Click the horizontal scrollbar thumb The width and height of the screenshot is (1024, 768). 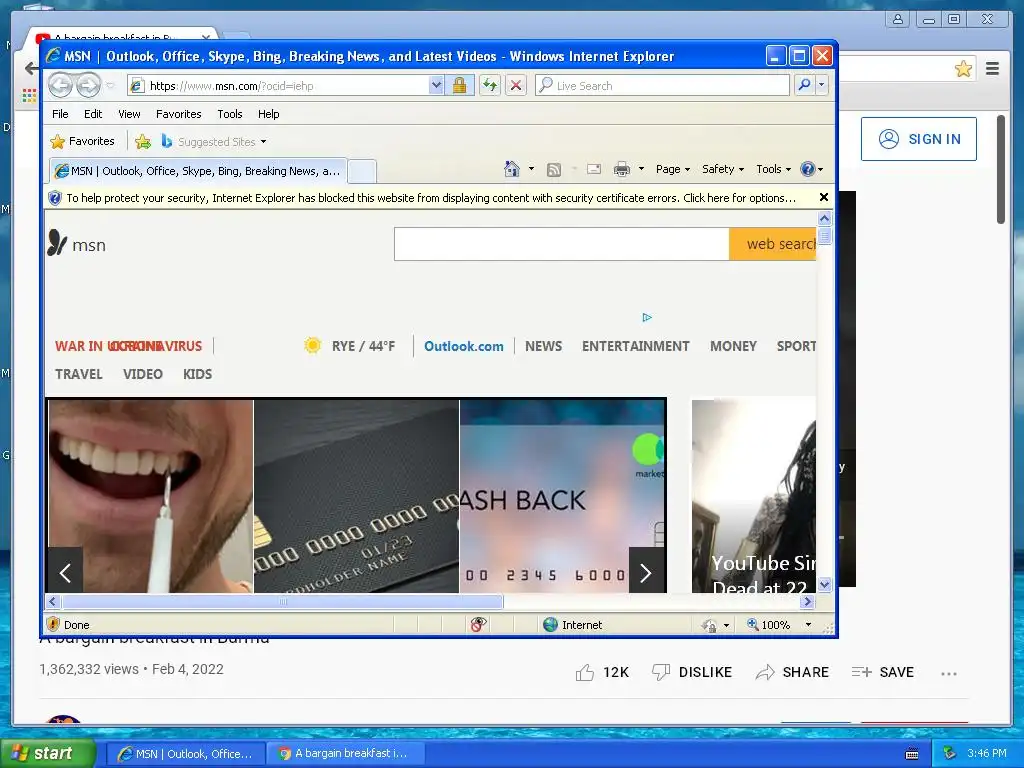pyautogui.click(x=283, y=601)
